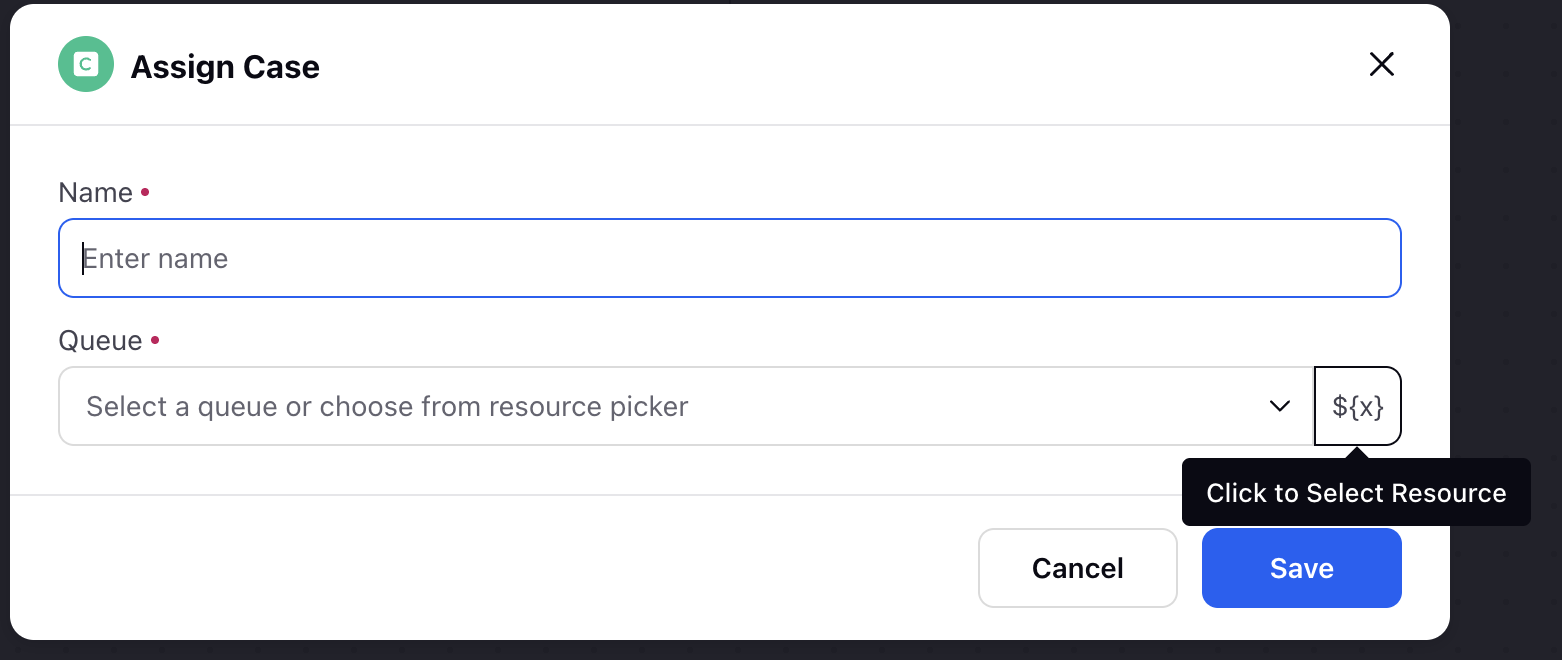This screenshot has height=660, width=1562.
Task: Click the Click to Select Resource tooltip
Action: pos(1356,493)
